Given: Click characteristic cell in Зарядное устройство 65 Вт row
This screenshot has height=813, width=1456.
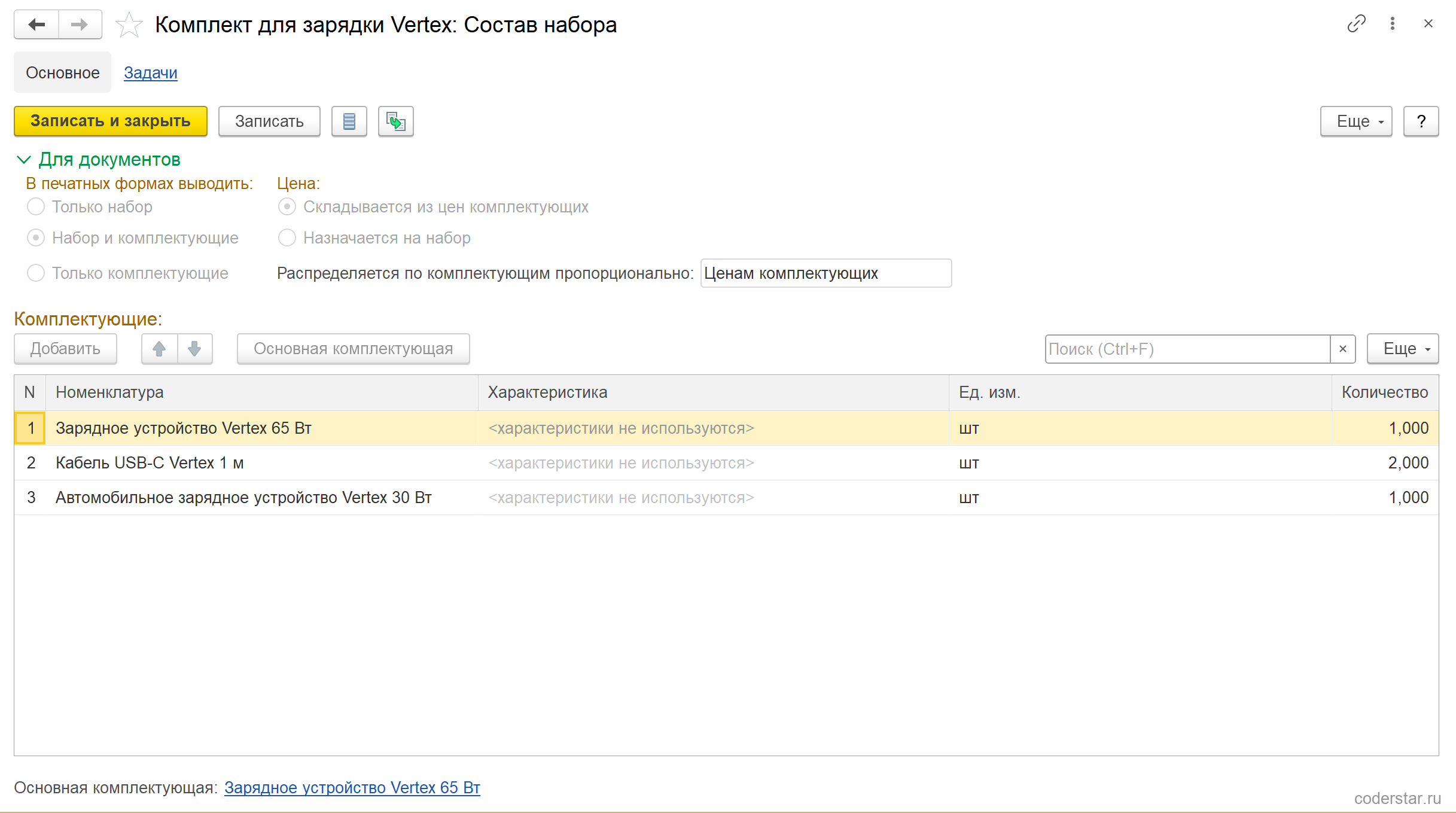Looking at the screenshot, I should [714, 428].
